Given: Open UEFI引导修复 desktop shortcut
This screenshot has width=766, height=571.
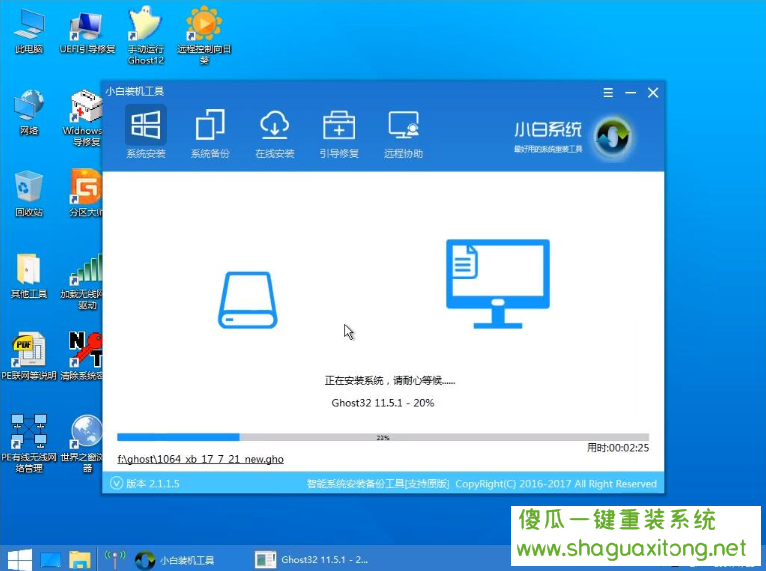Looking at the screenshot, I should coord(87,32).
